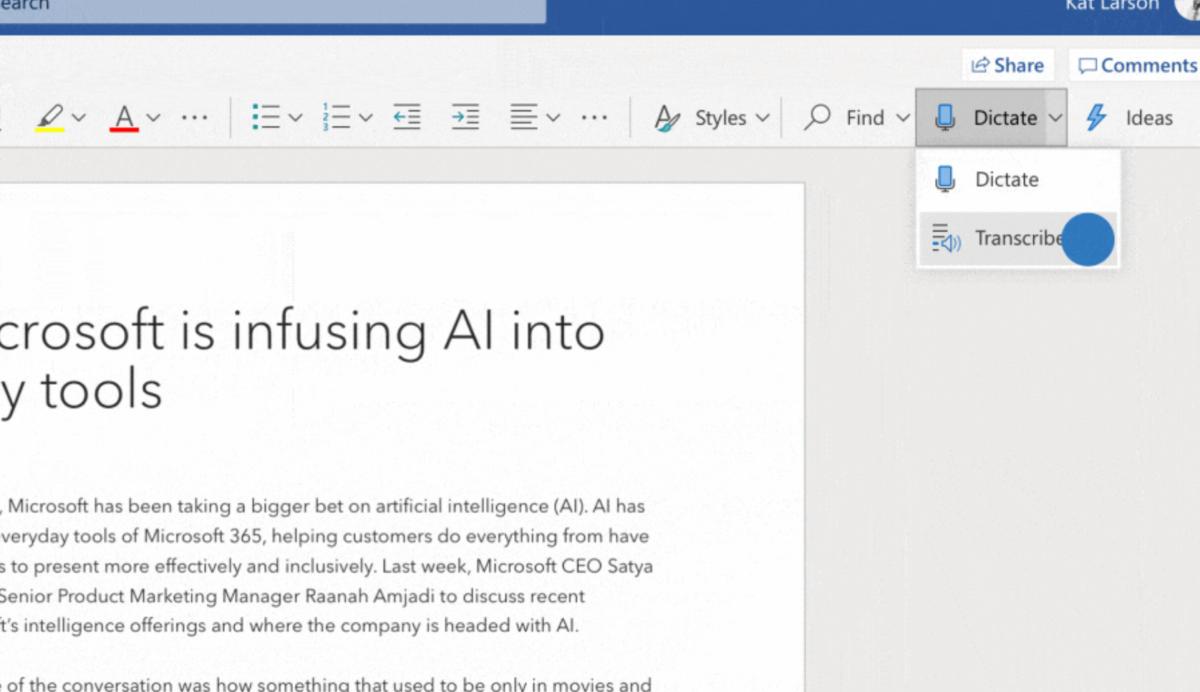This screenshot has height=692, width=1200.
Task: Click the increase indent icon
Action: point(465,117)
